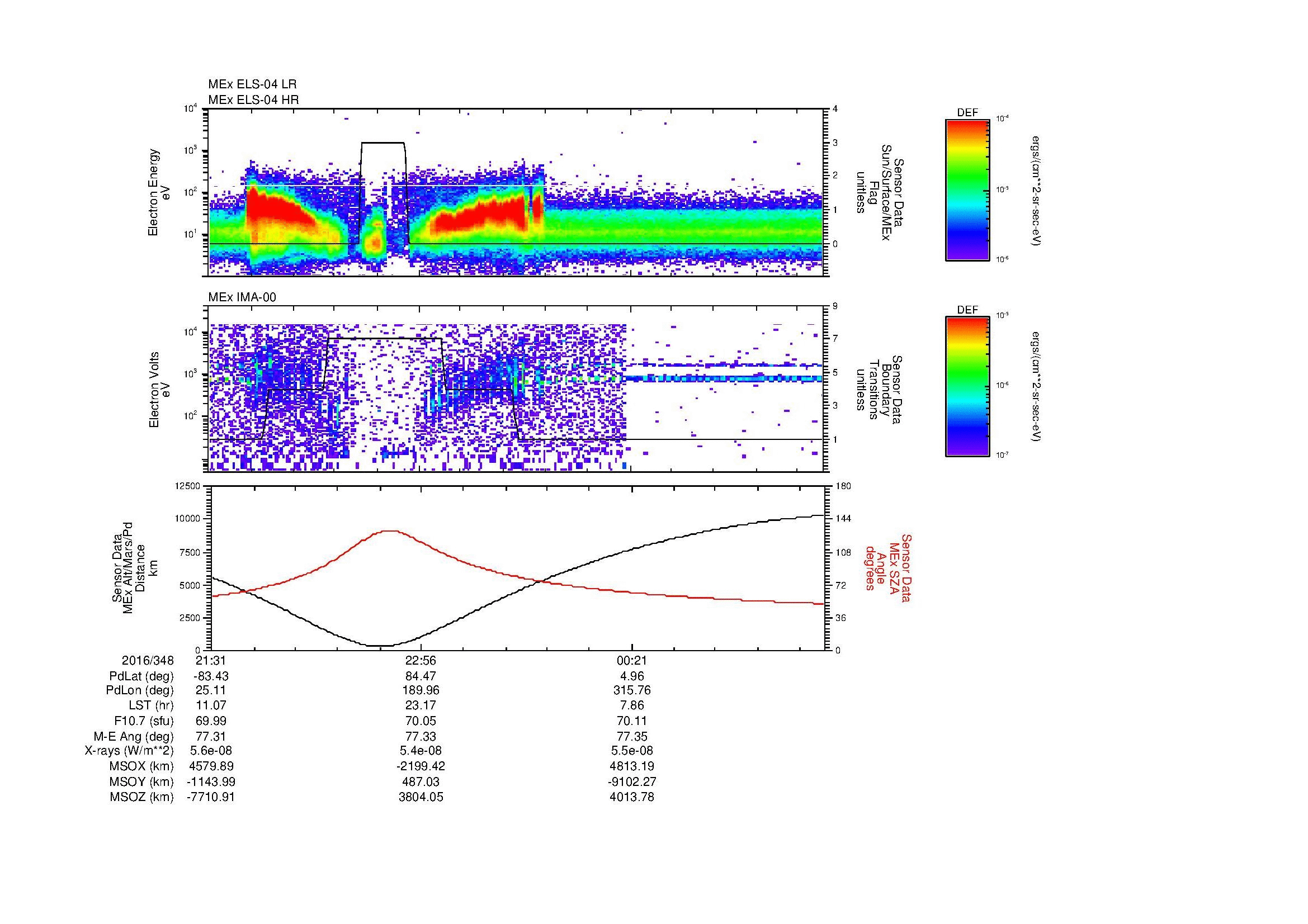Click the 'F10.7 (sfu)' row label
This screenshot has height=924, width=1308.
[x=144, y=721]
